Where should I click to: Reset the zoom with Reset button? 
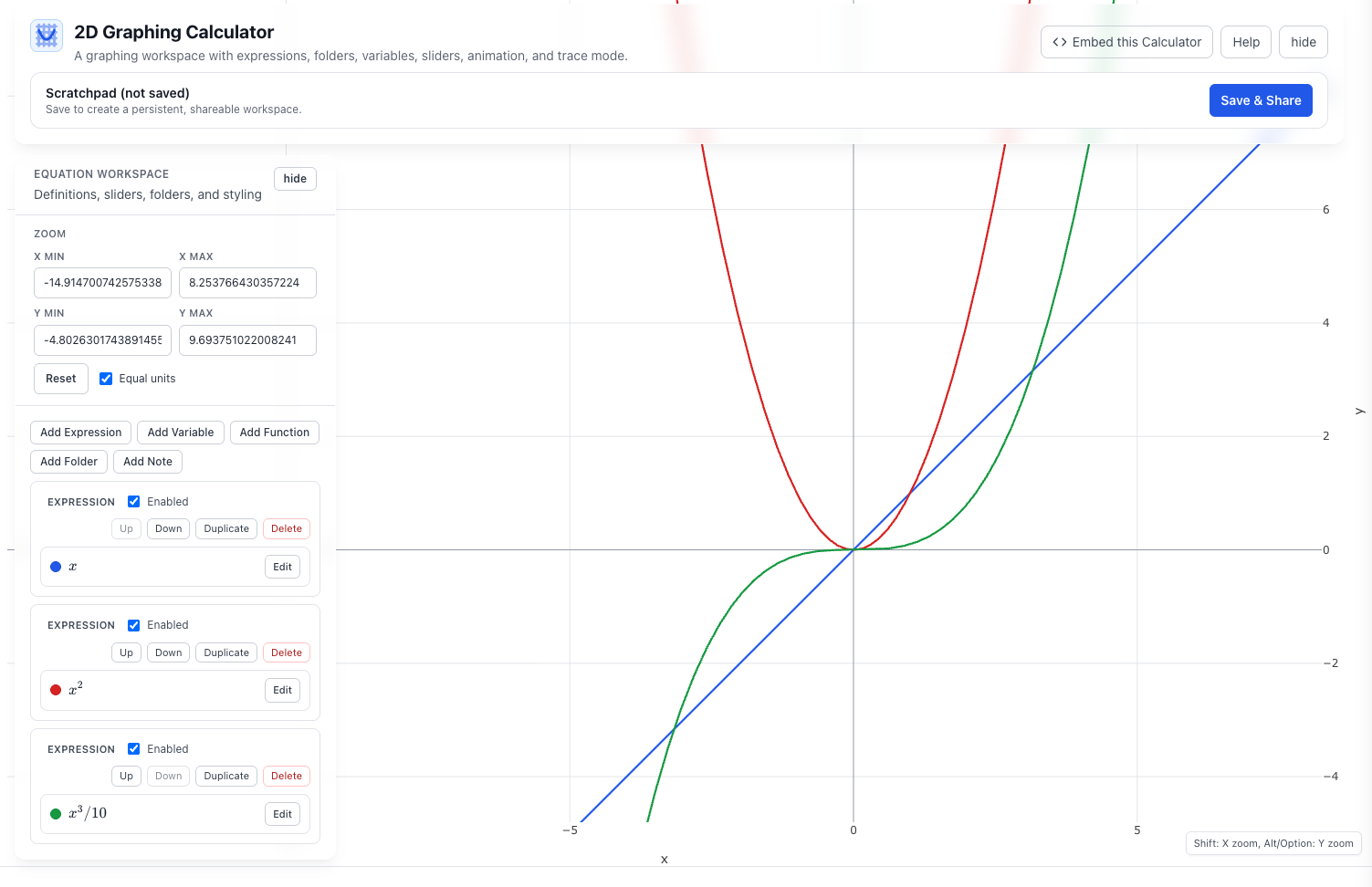click(x=61, y=379)
